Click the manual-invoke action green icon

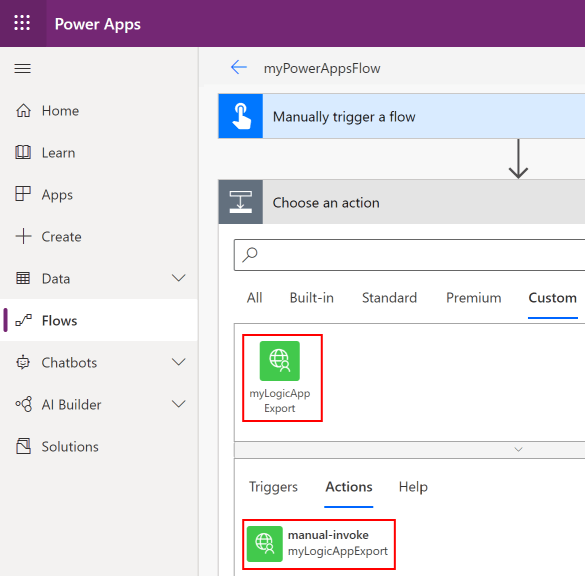pos(265,544)
